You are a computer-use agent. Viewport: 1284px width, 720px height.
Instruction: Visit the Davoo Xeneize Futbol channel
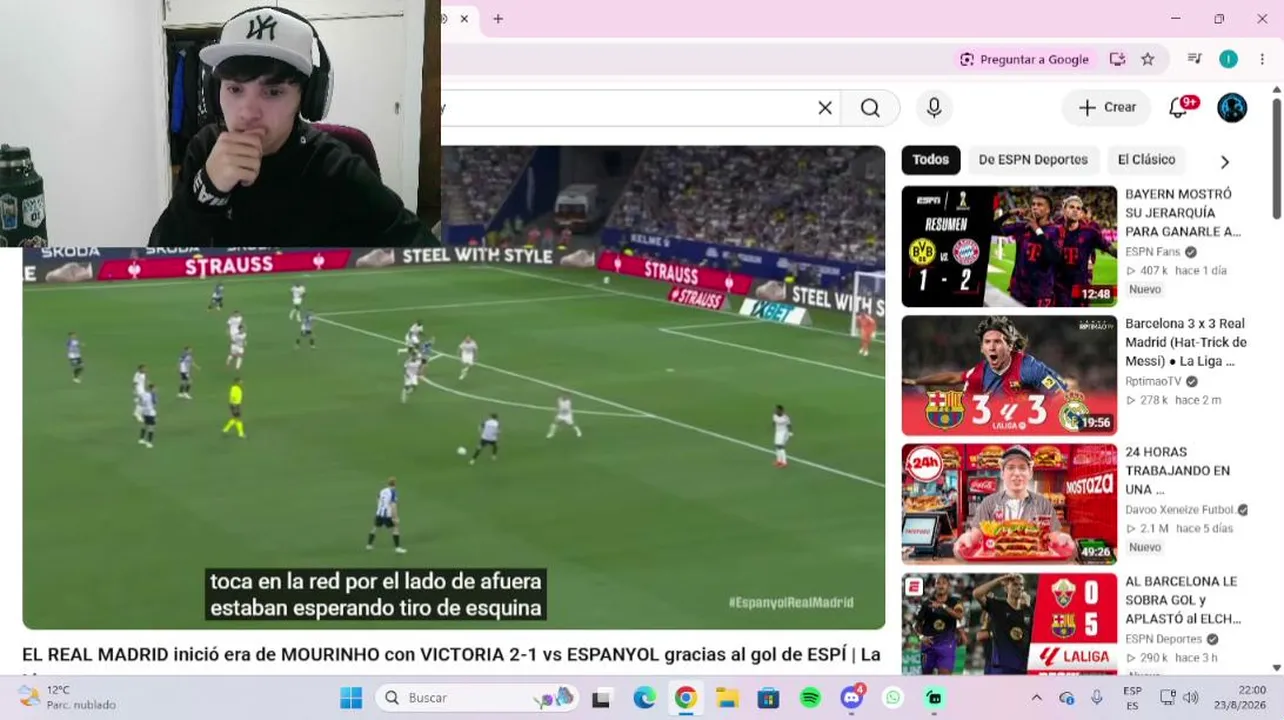pyautogui.click(x=1179, y=510)
